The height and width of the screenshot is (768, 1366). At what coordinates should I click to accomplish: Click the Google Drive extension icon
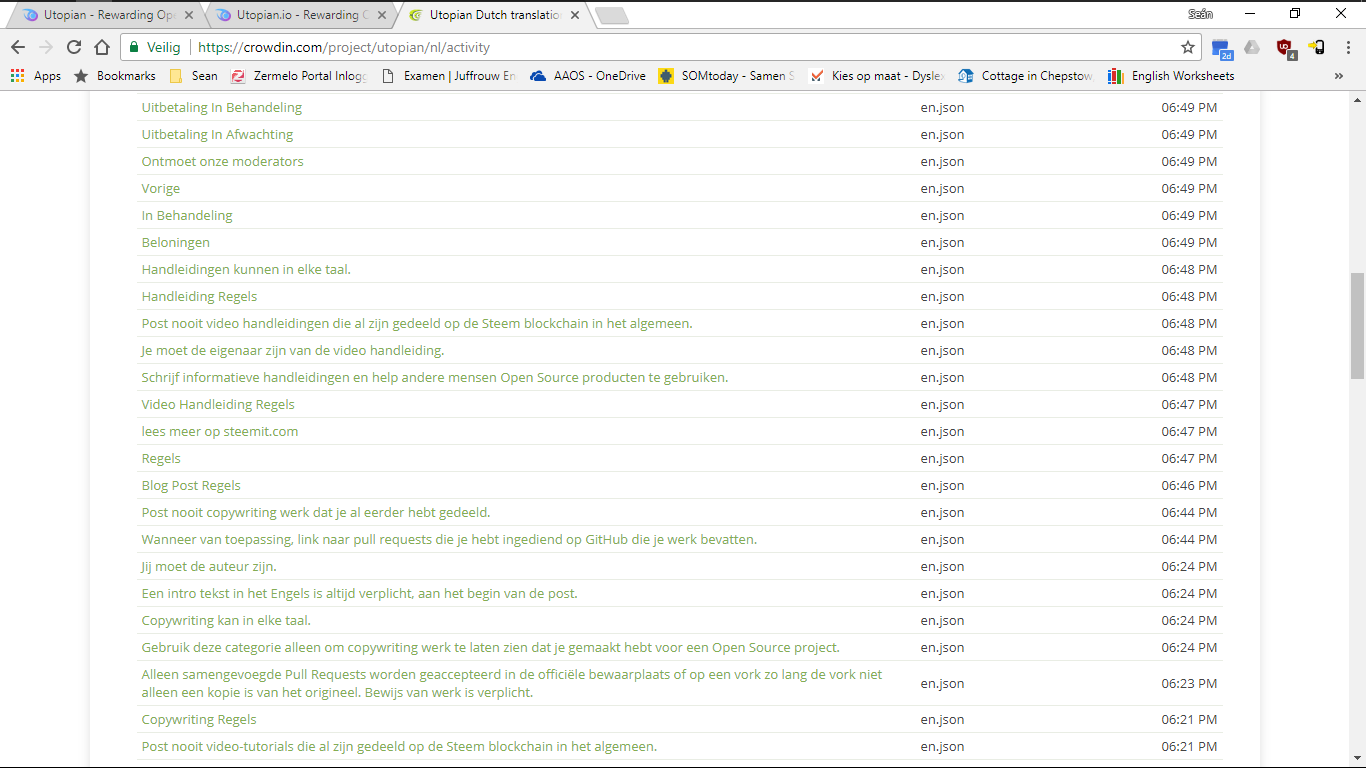click(1252, 47)
